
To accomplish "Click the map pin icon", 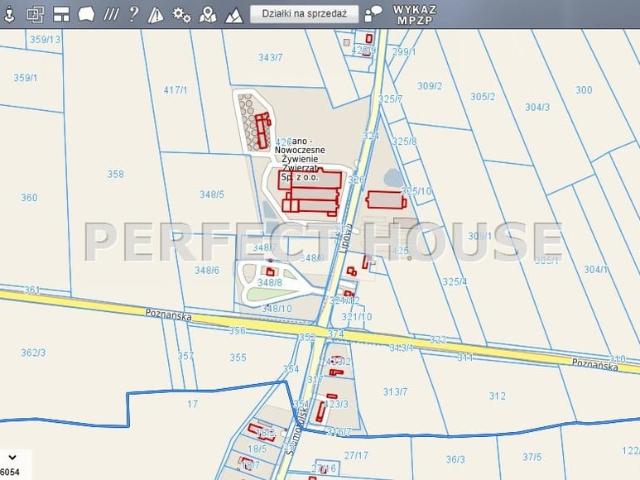I will [x=207, y=15].
